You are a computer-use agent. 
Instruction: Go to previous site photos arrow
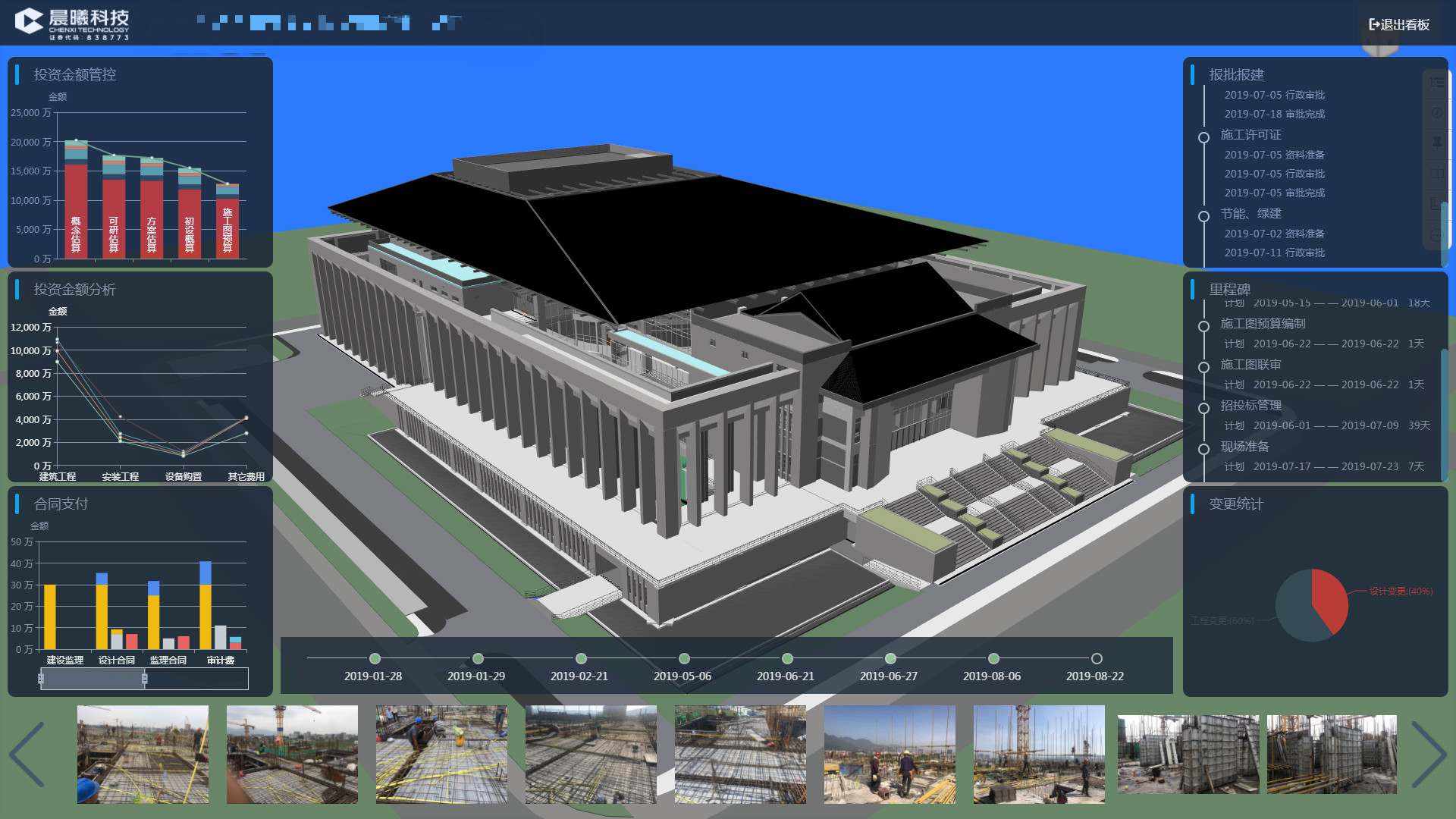[28, 755]
